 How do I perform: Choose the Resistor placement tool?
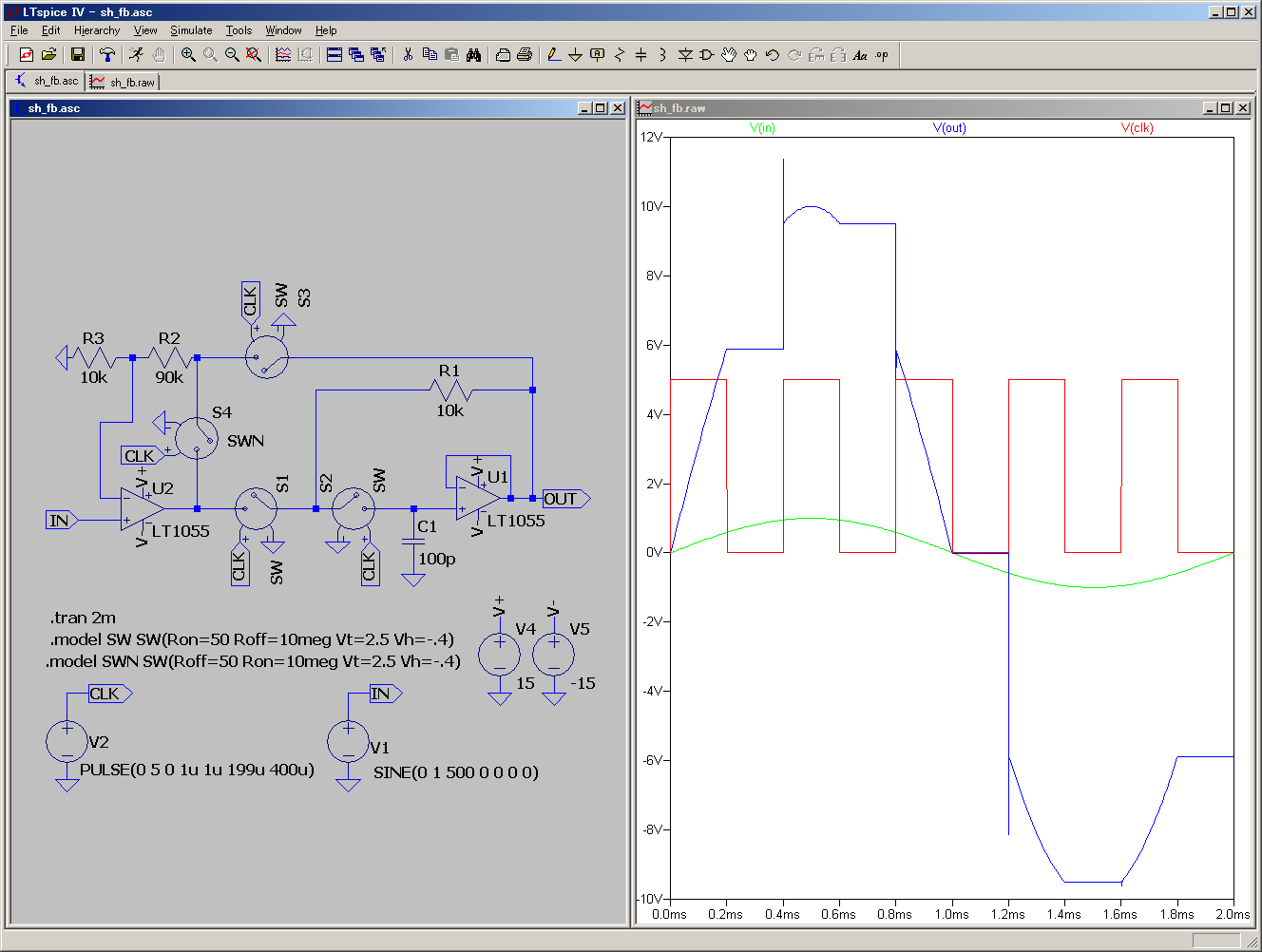(620, 55)
